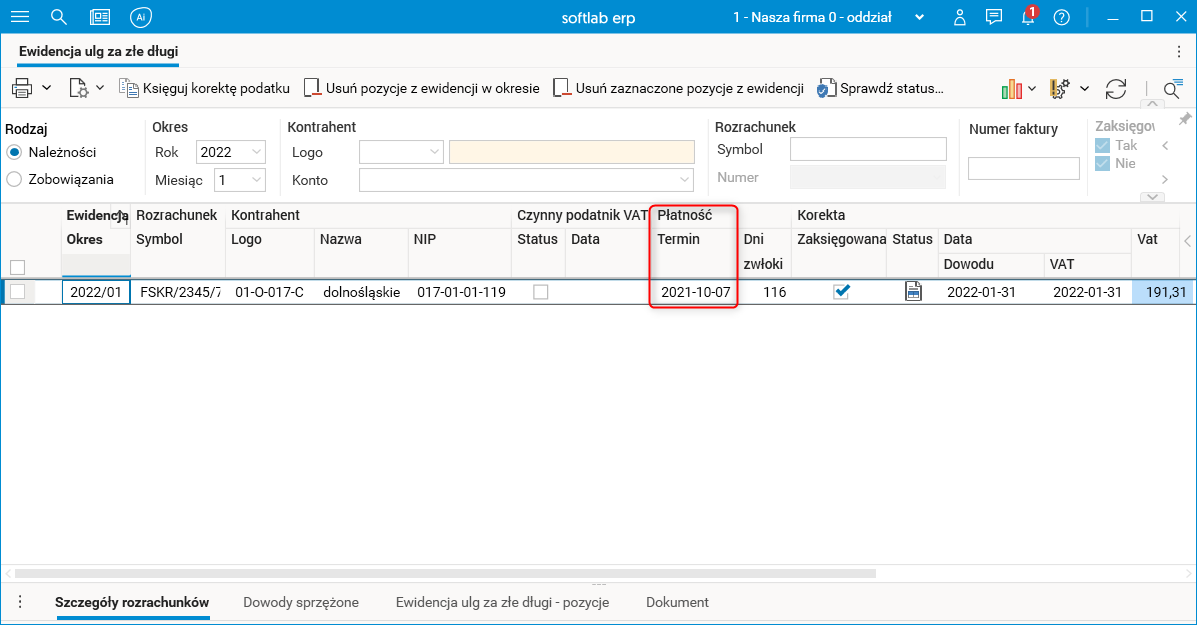Toggle the Nie checkbox under Zaksięgowane
Screen dimensions: 1197x625
tap(1102, 163)
